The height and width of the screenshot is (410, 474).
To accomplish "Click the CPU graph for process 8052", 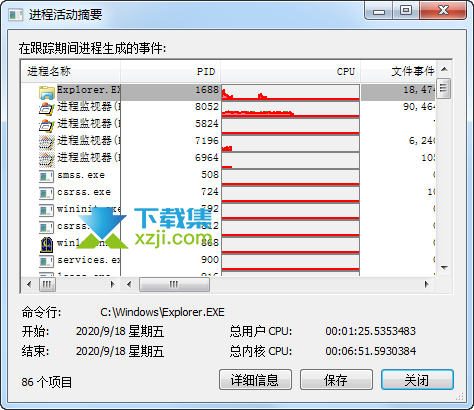I will click(290, 109).
